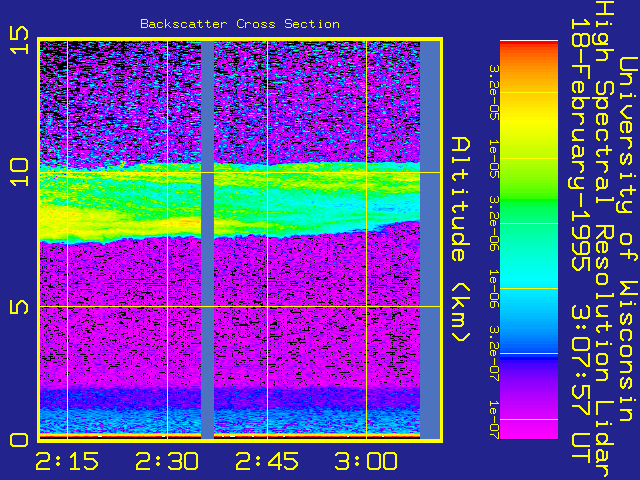
Task: Click the gray data gap band after 3:00
Action: (430, 239)
